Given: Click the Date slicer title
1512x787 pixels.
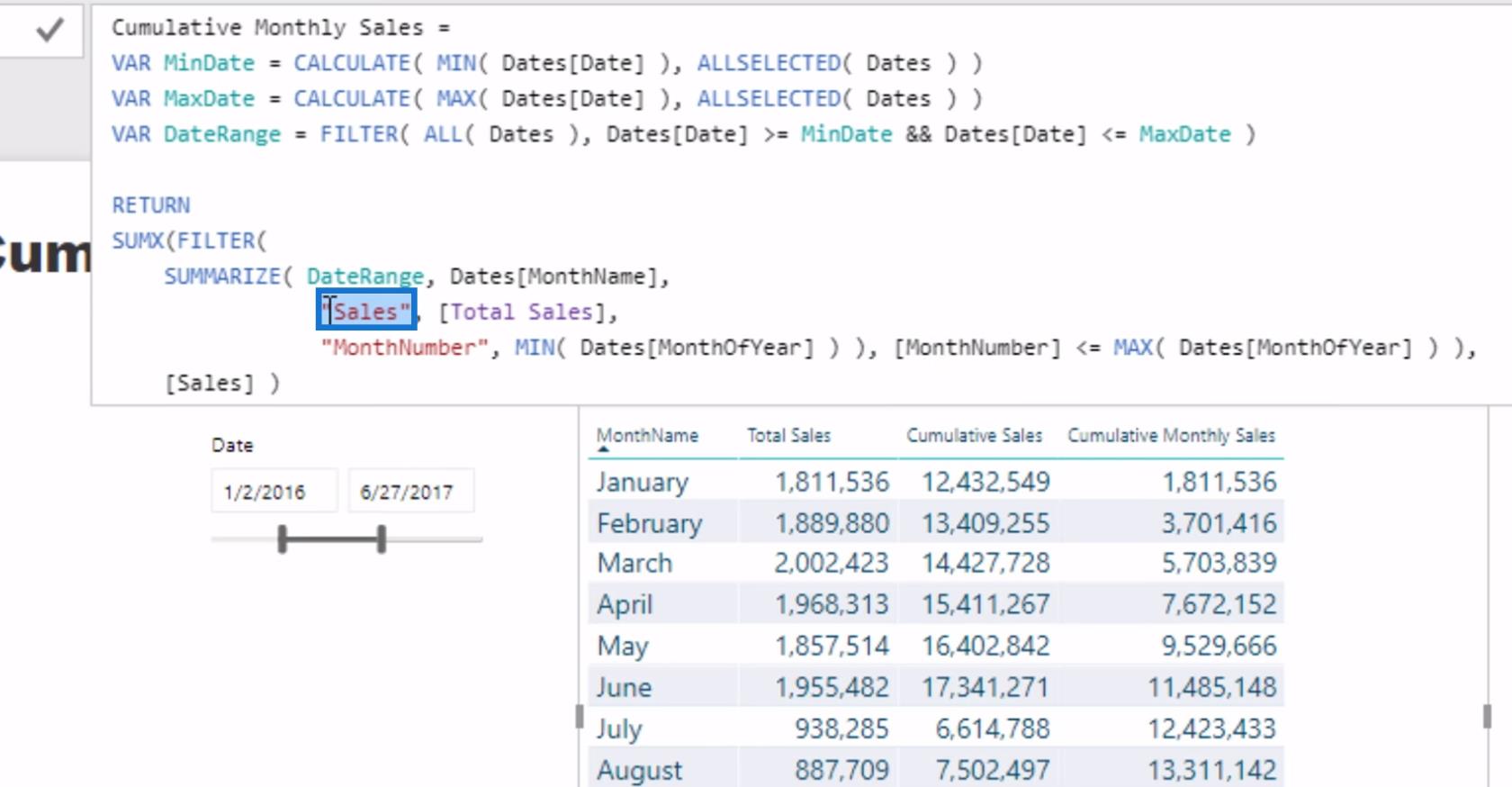Looking at the screenshot, I should pos(232,445).
